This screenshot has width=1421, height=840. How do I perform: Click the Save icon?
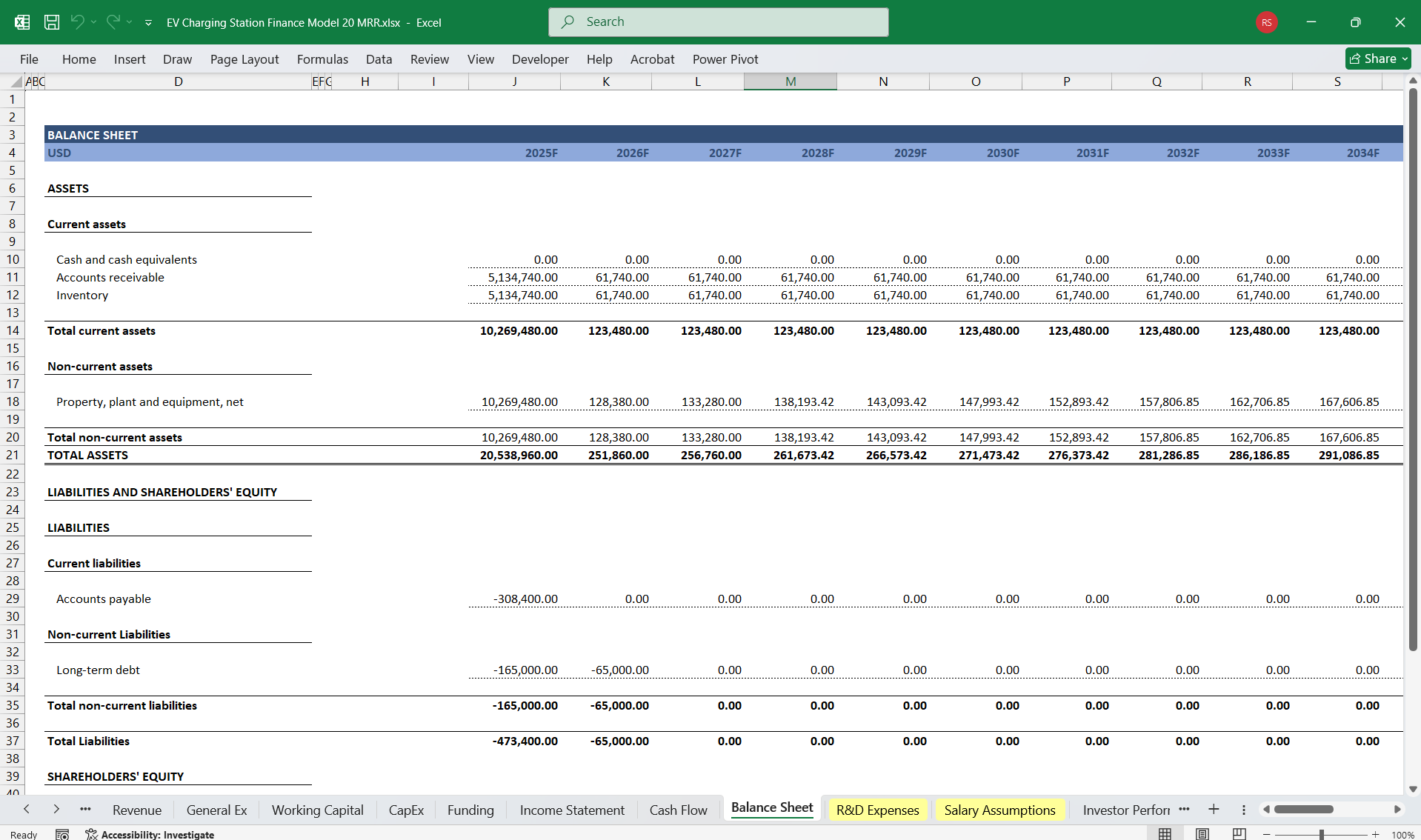click(x=52, y=22)
